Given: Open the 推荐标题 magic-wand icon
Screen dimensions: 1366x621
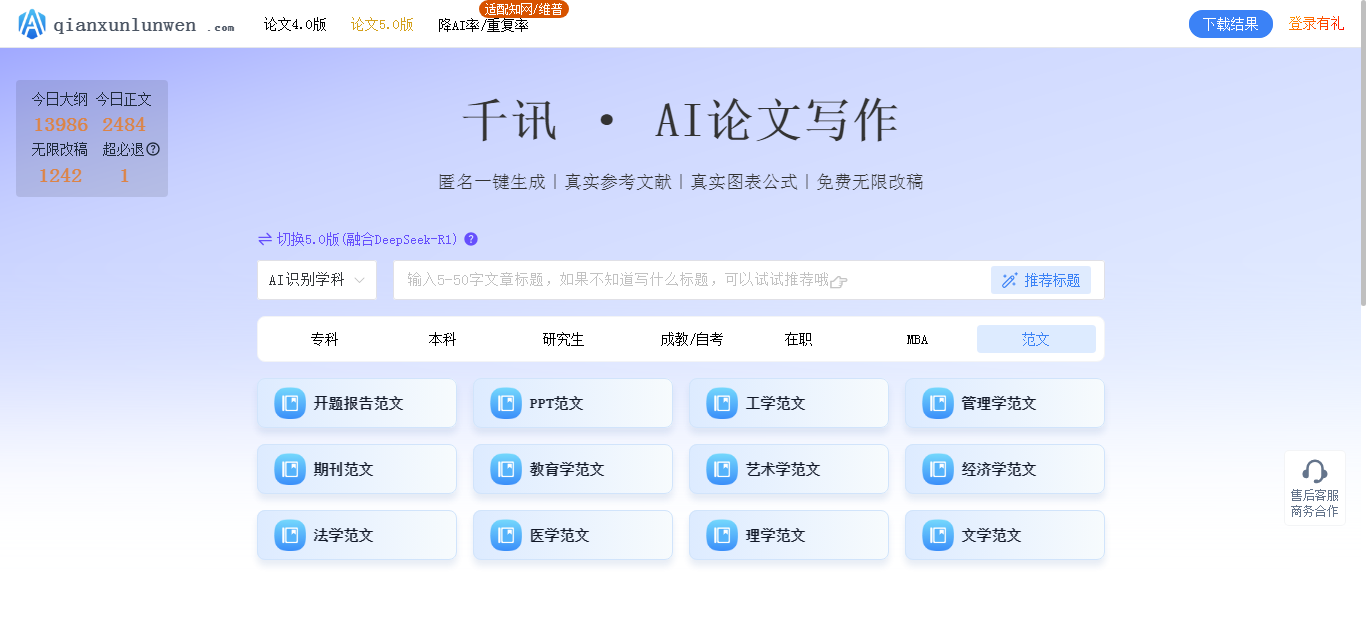Looking at the screenshot, I should pyautogui.click(x=1009, y=280).
